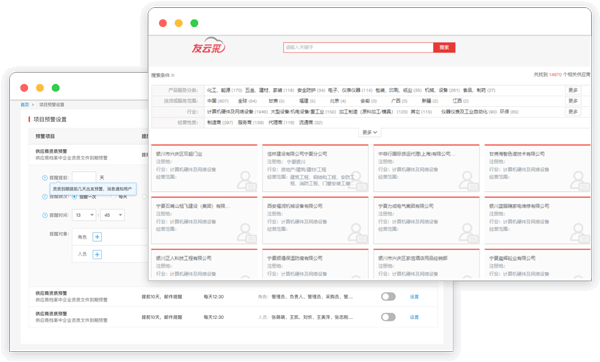Filter business type by 服务商
The height and width of the screenshot is (362, 600).
(251, 122)
